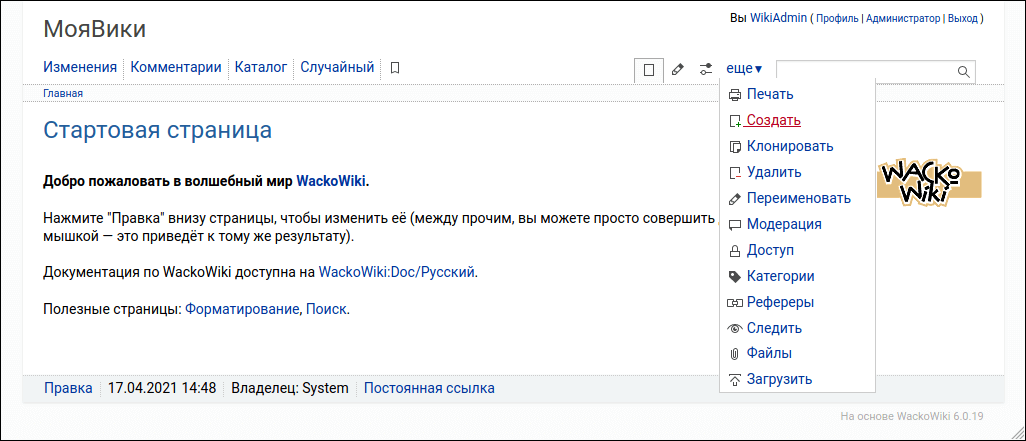Click inside the search input field

click(x=865, y=71)
